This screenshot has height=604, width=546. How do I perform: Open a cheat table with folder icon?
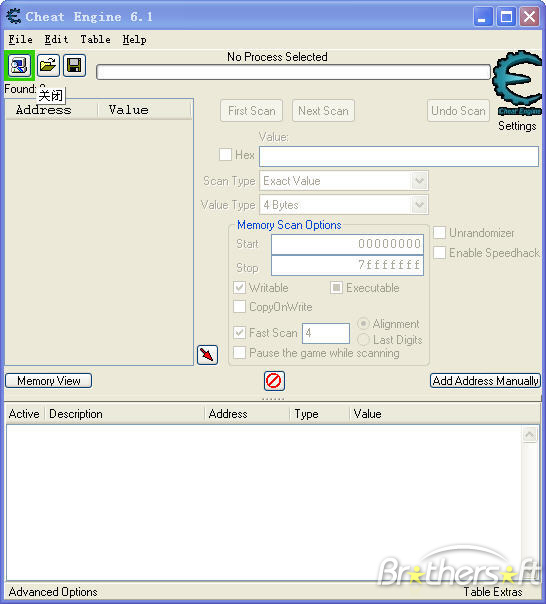click(48, 65)
